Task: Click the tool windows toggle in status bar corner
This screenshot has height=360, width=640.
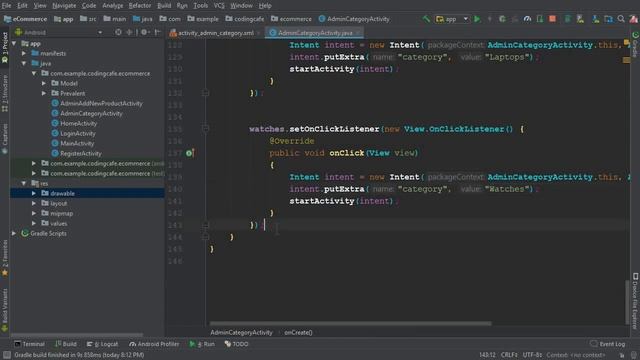Action: point(7,355)
